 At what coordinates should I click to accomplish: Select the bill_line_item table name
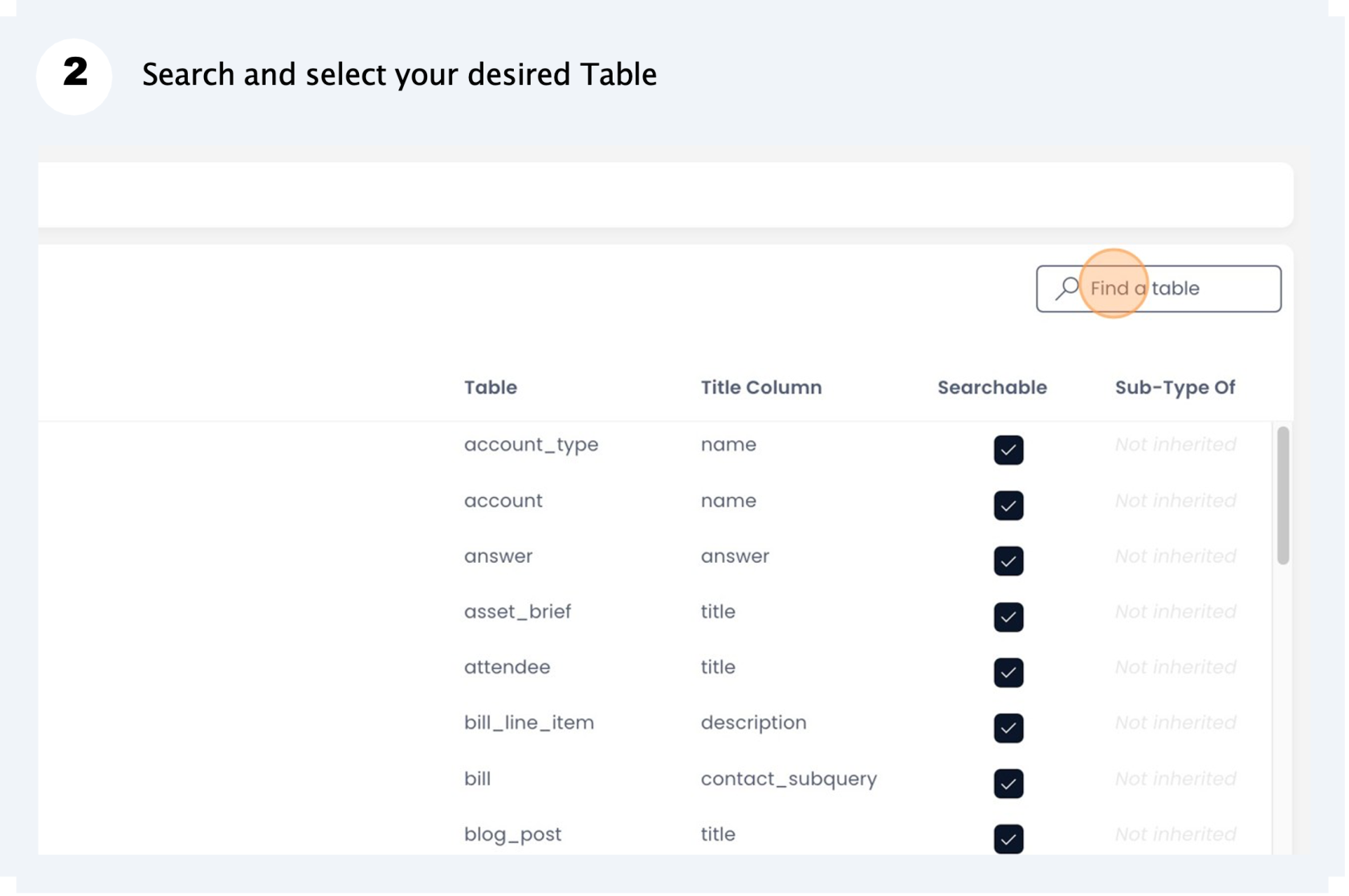[530, 723]
